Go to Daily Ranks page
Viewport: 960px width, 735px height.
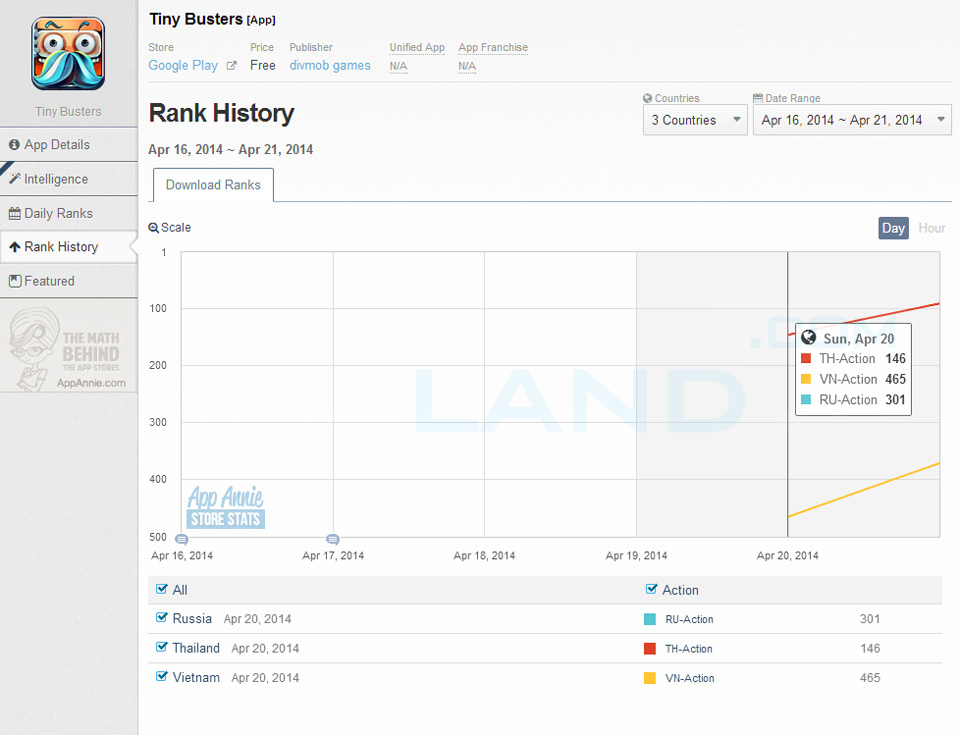pyautogui.click(x=68, y=213)
